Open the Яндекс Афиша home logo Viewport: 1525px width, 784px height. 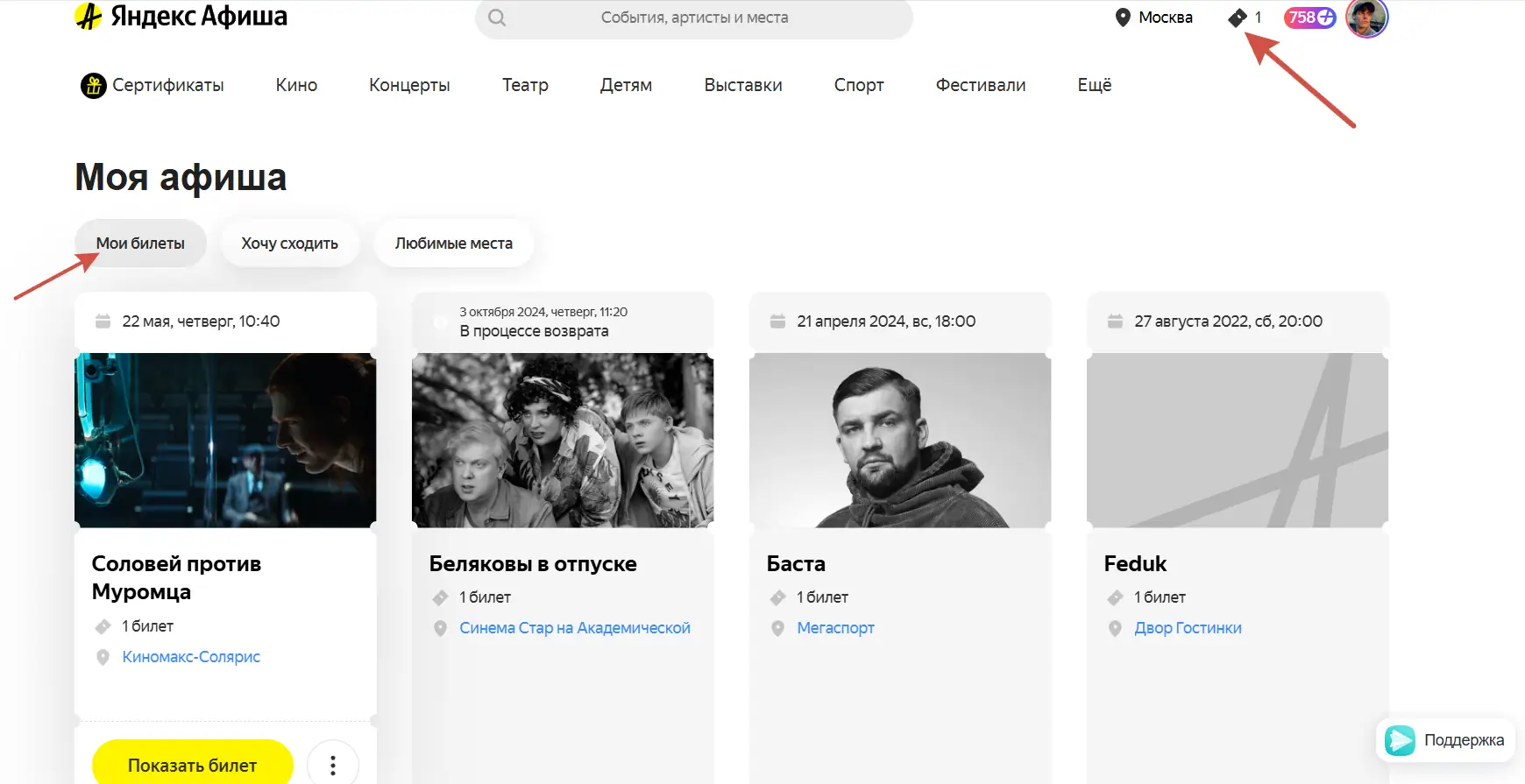tap(181, 17)
